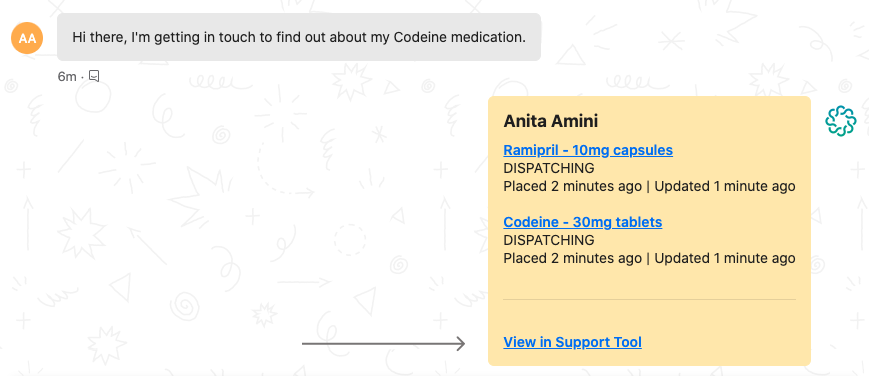Click DISPATCHING status under Ramipril
869x376 pixels.
[549, 168]
